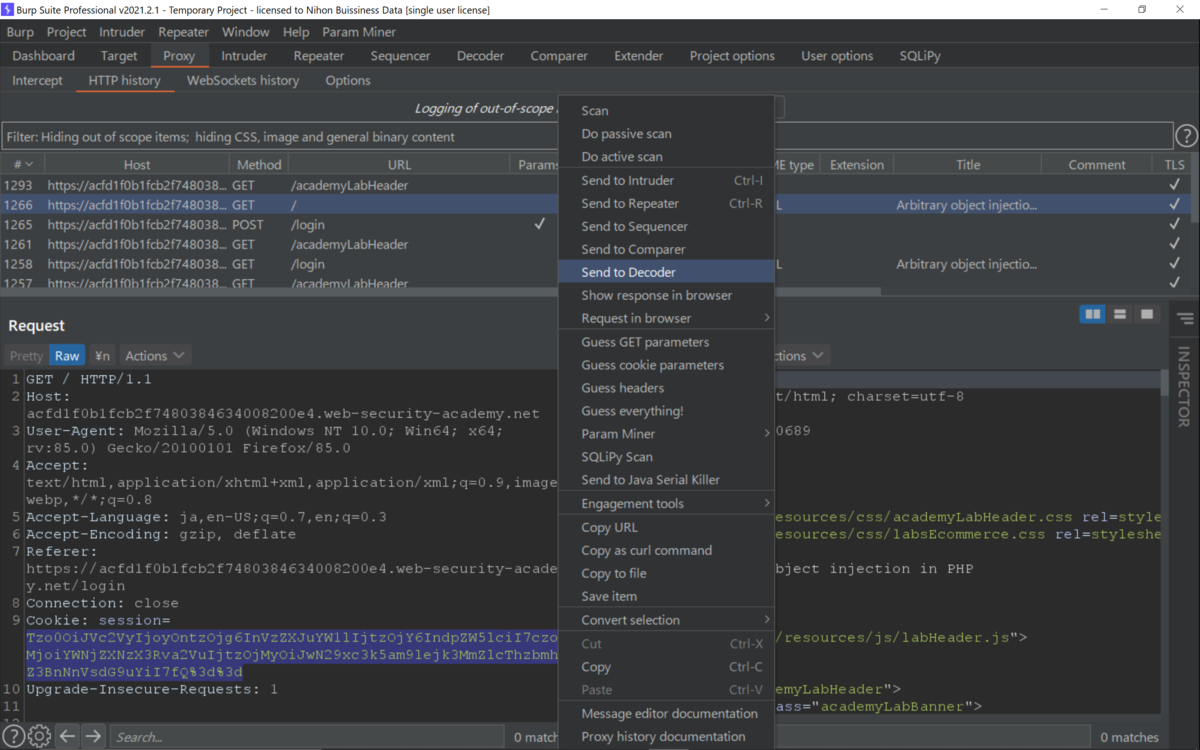This screenshot has width=1200, height=750.
Task: Open the Inspector hamburger menu icon
Action: (1185, 319)
